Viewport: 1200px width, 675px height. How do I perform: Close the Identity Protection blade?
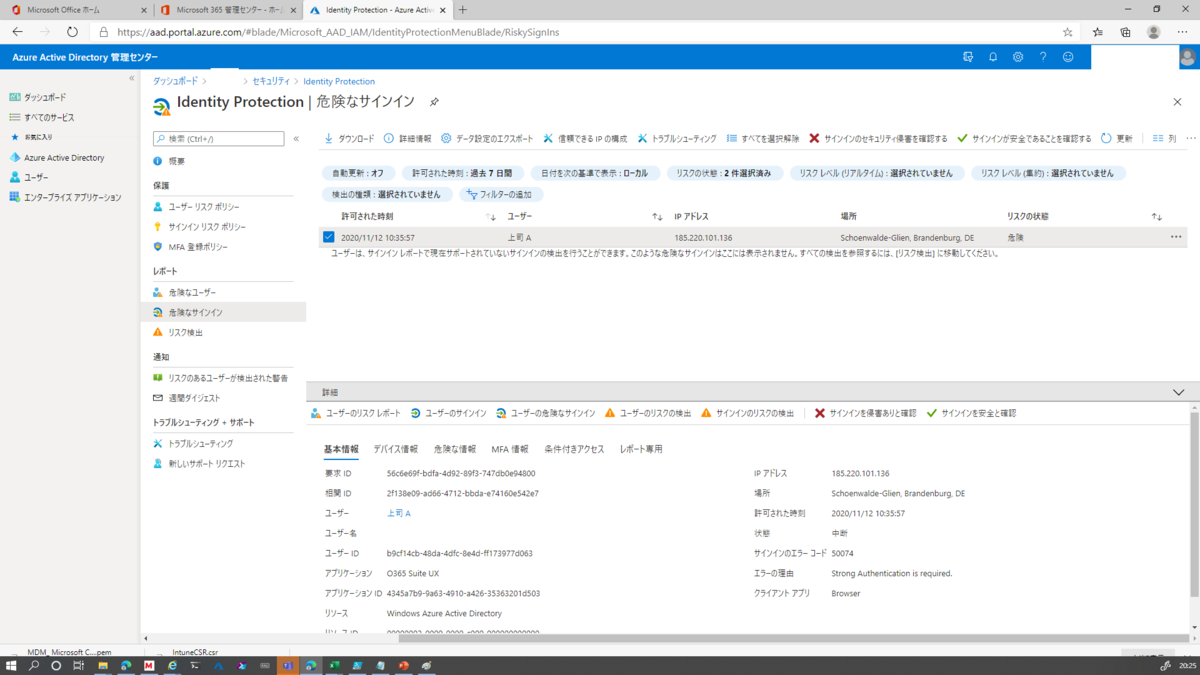coord(1177,102)
